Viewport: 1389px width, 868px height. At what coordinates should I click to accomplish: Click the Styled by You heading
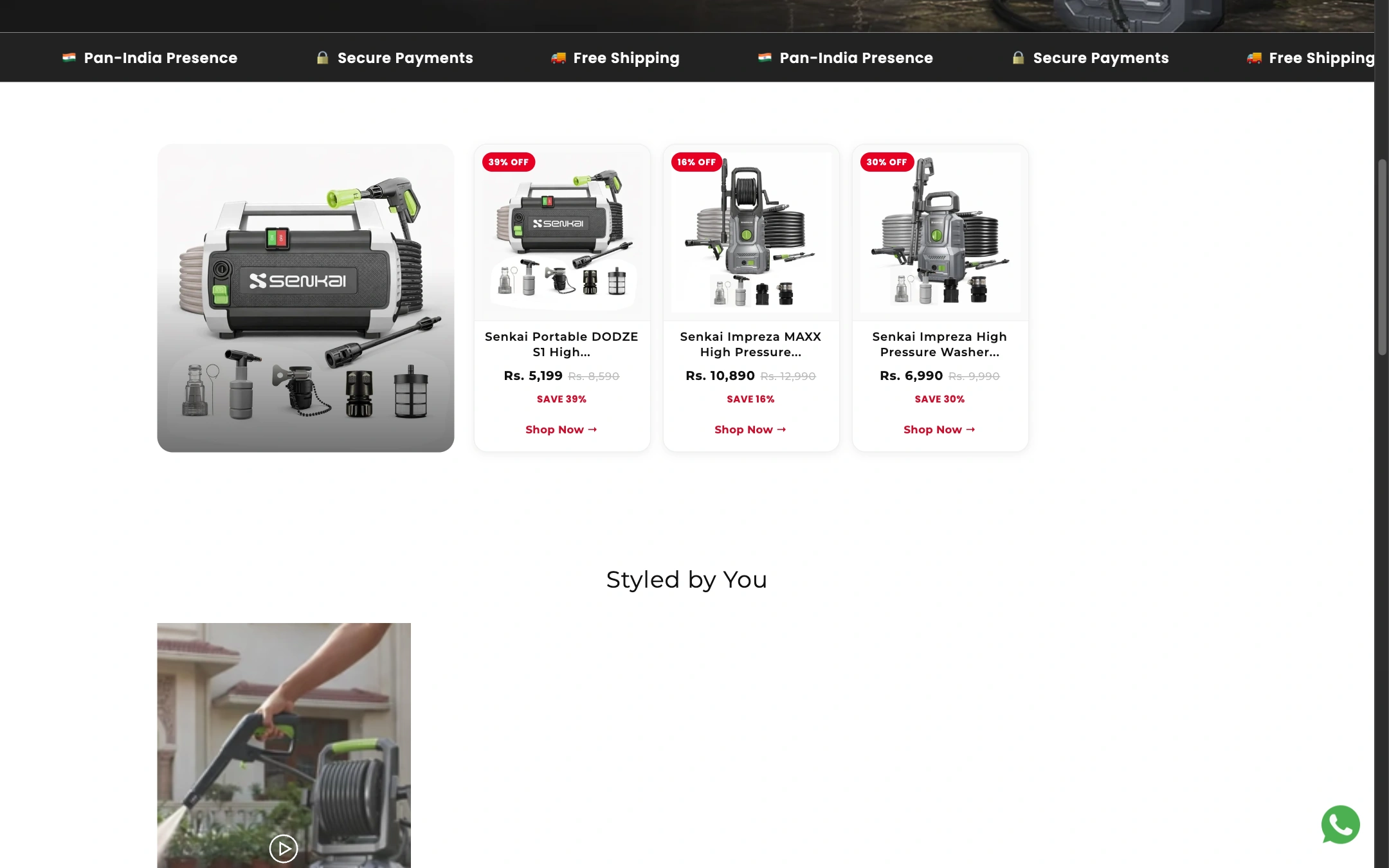click(x=686, y=580)
